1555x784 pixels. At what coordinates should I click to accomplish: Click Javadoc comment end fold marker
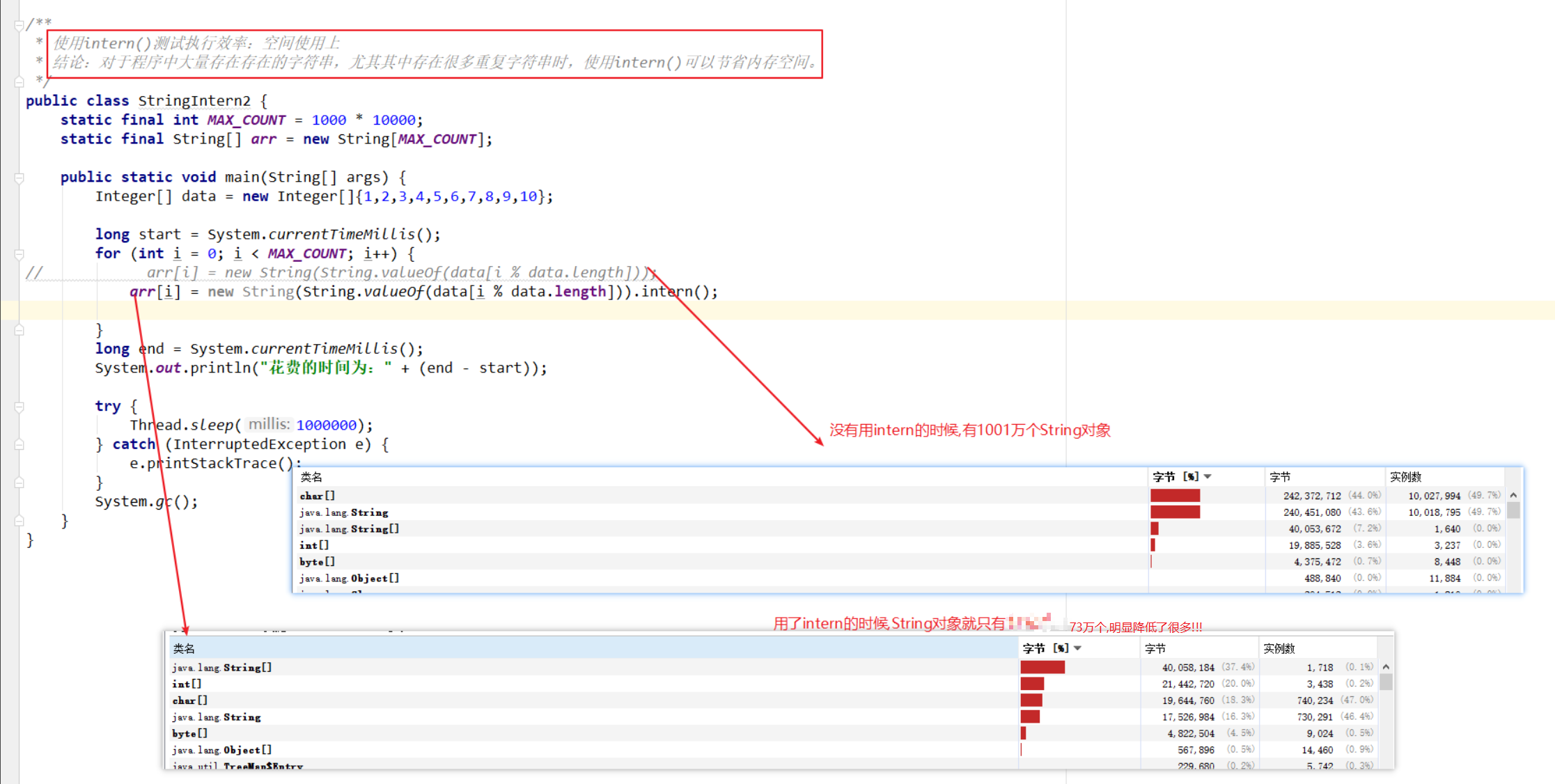coord(19,81)
